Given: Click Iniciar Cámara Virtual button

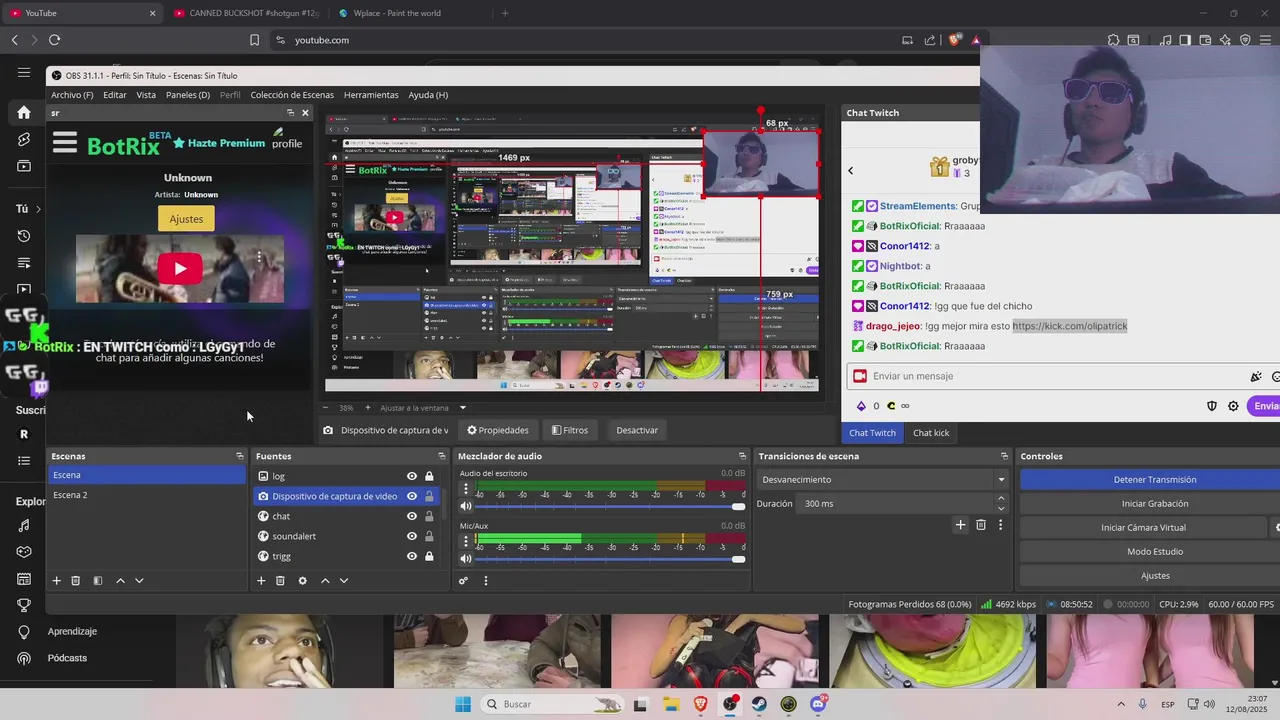Looking at the screenshot, I should (x=1143, y=528).
